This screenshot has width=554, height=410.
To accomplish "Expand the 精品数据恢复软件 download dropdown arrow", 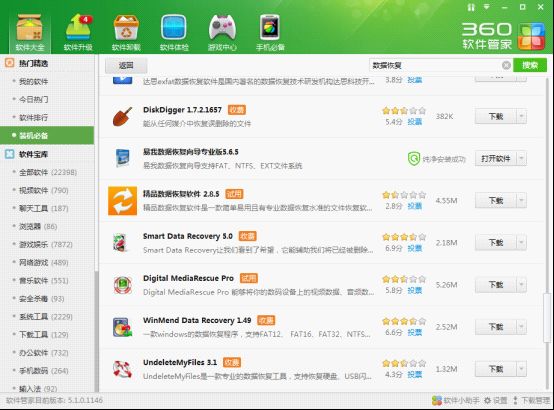I will [521, 200].
